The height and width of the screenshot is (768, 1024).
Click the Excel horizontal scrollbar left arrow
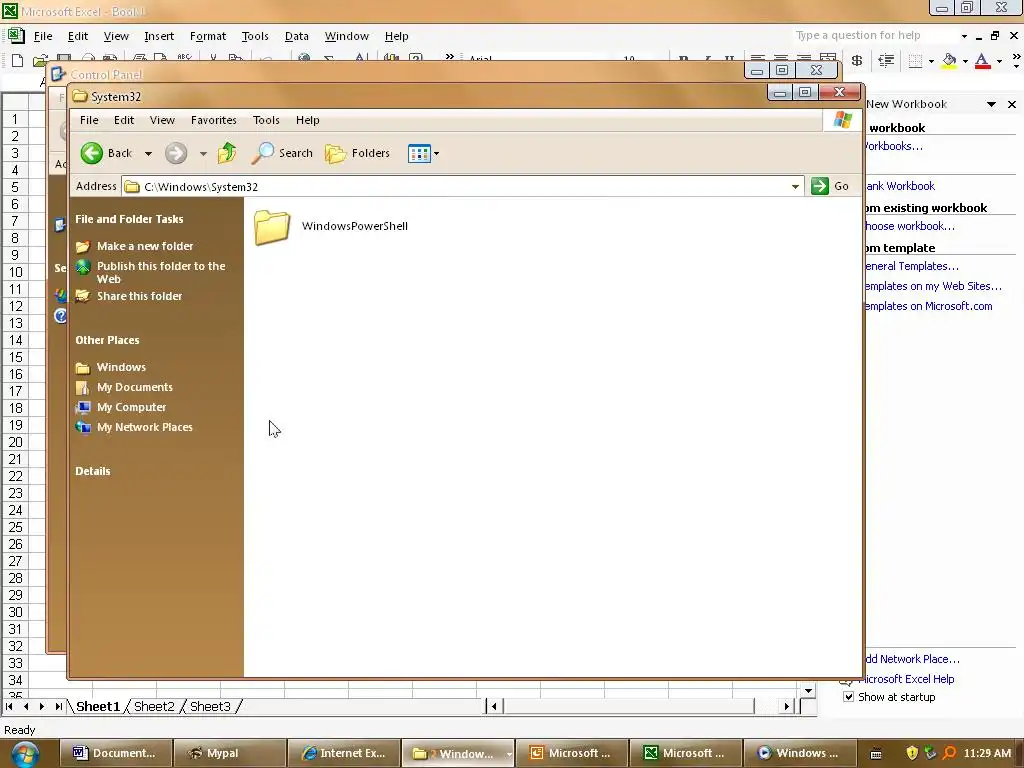click(x=494, y=706)
